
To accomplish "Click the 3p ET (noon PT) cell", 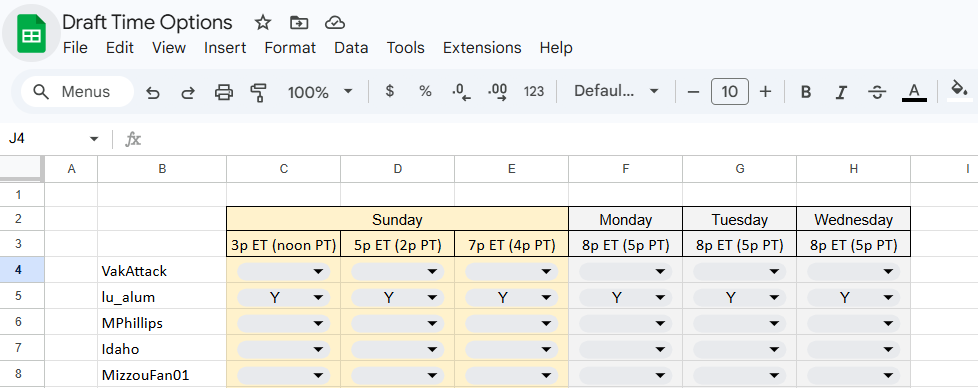I will (284, 245).
